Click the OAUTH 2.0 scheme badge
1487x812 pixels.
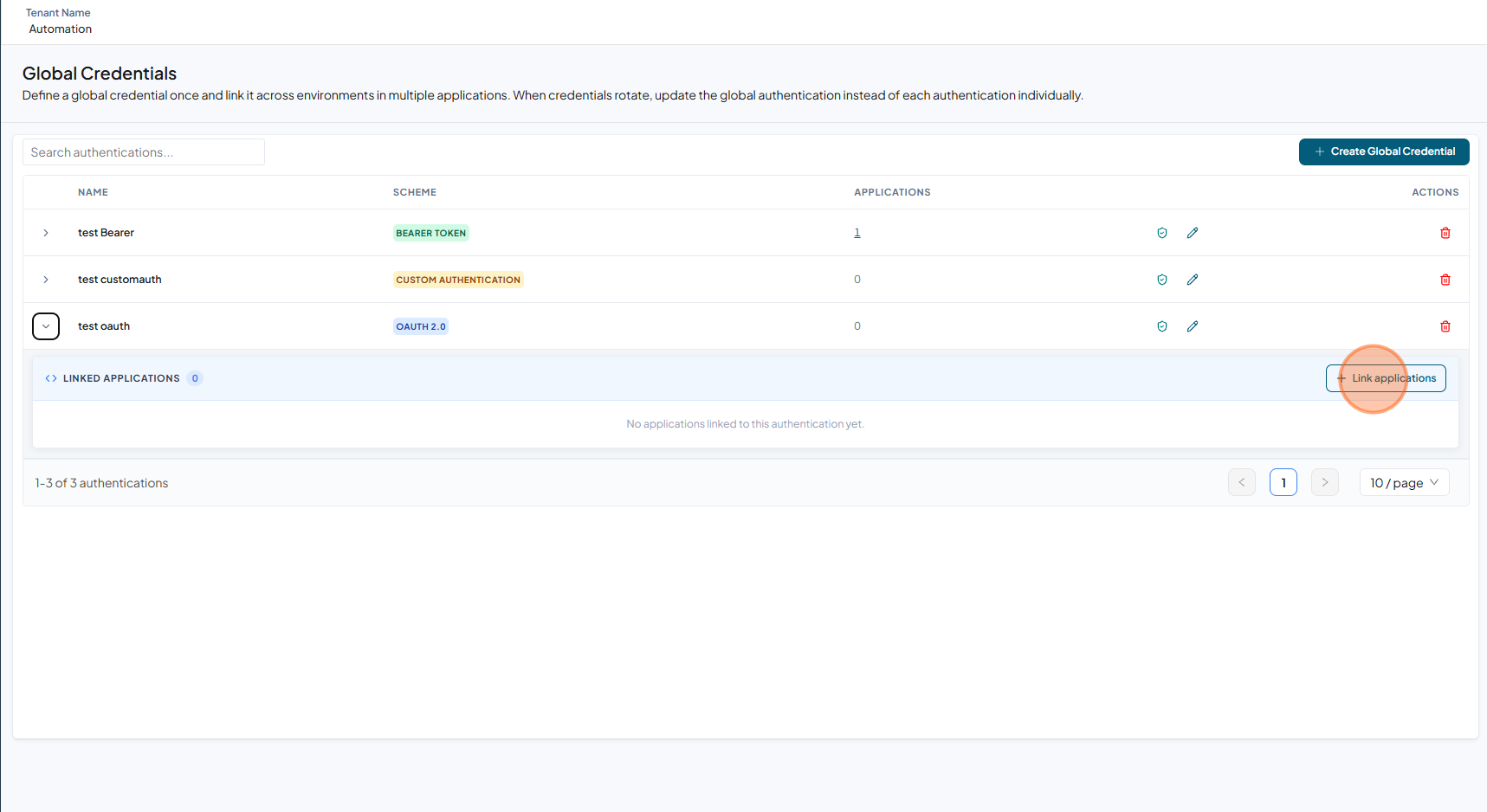[x=421, y=326]
